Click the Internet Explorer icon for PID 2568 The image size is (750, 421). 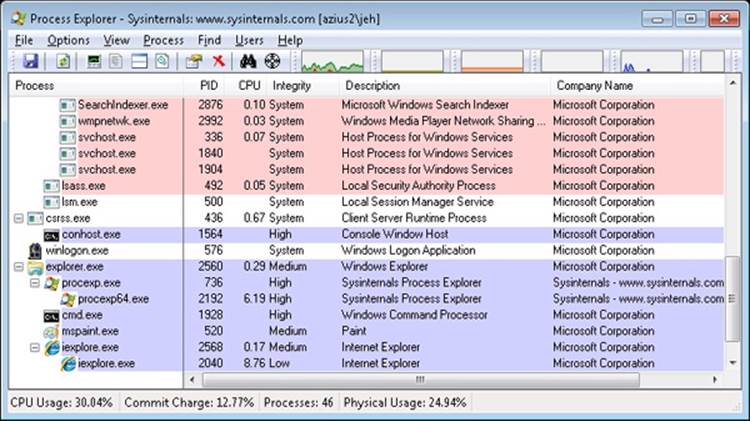pos(51,348)
